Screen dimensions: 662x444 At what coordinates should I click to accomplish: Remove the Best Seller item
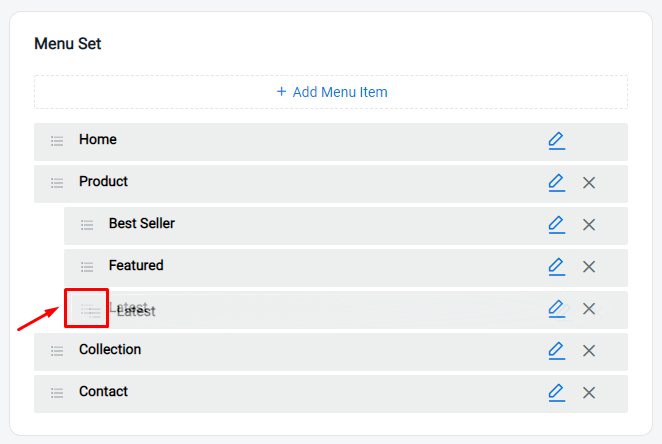click(x=589, y=225)
